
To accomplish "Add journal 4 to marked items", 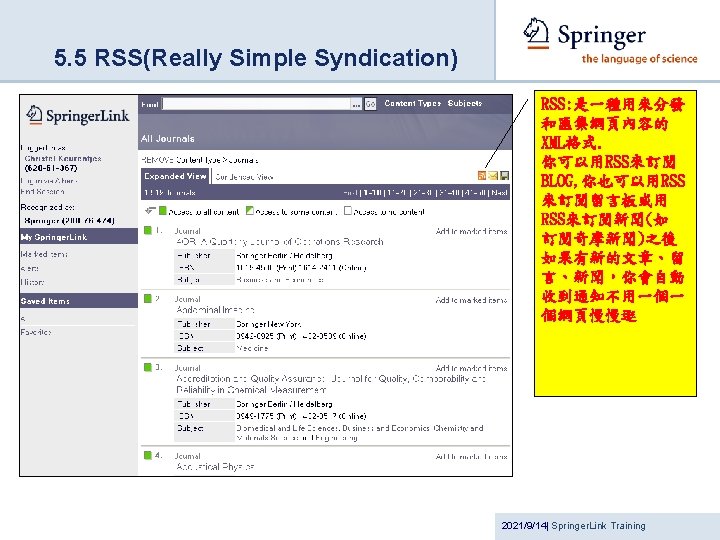I will click(x=471, y=456).
